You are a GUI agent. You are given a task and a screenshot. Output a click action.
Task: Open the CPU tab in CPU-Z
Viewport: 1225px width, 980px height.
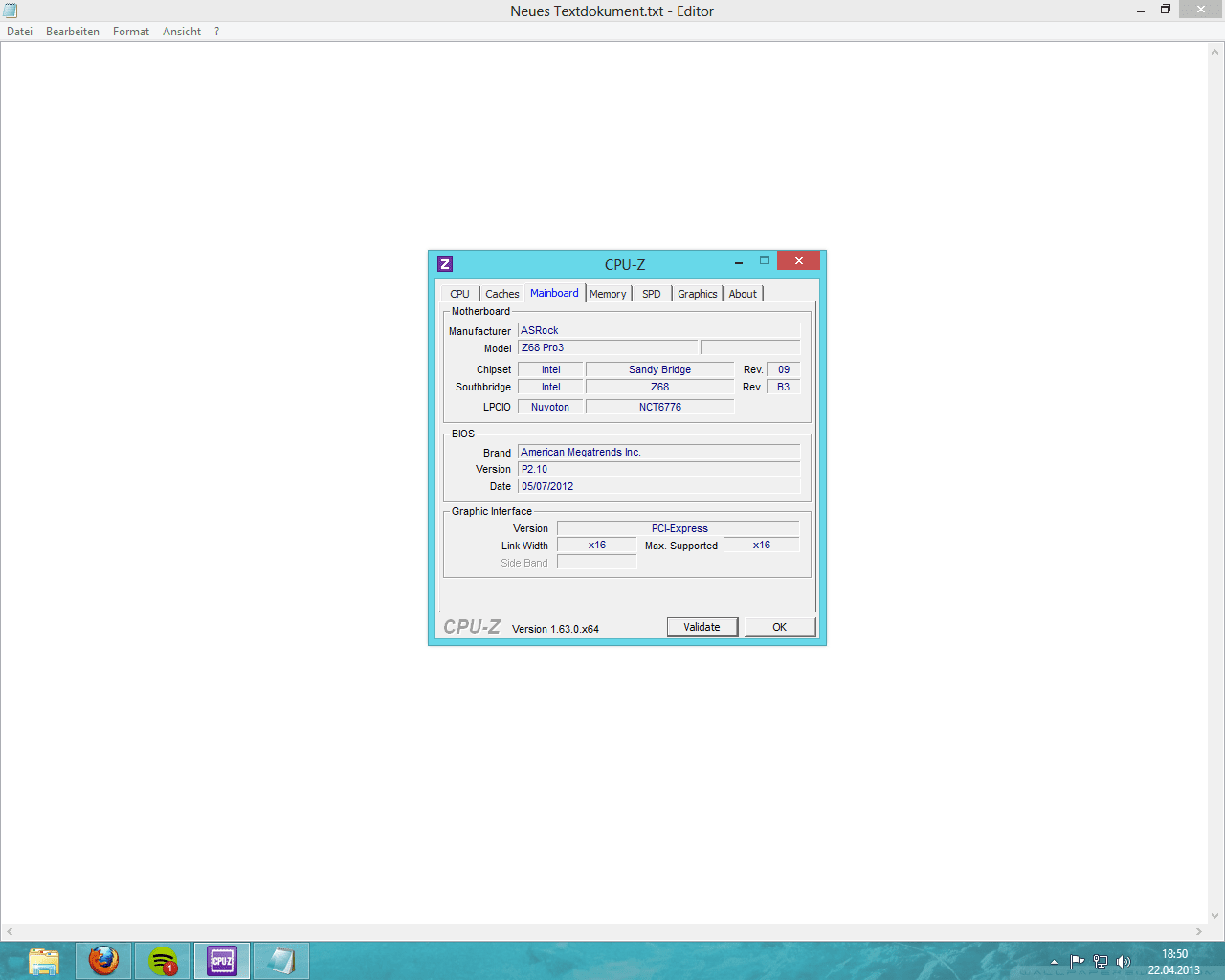459,294
